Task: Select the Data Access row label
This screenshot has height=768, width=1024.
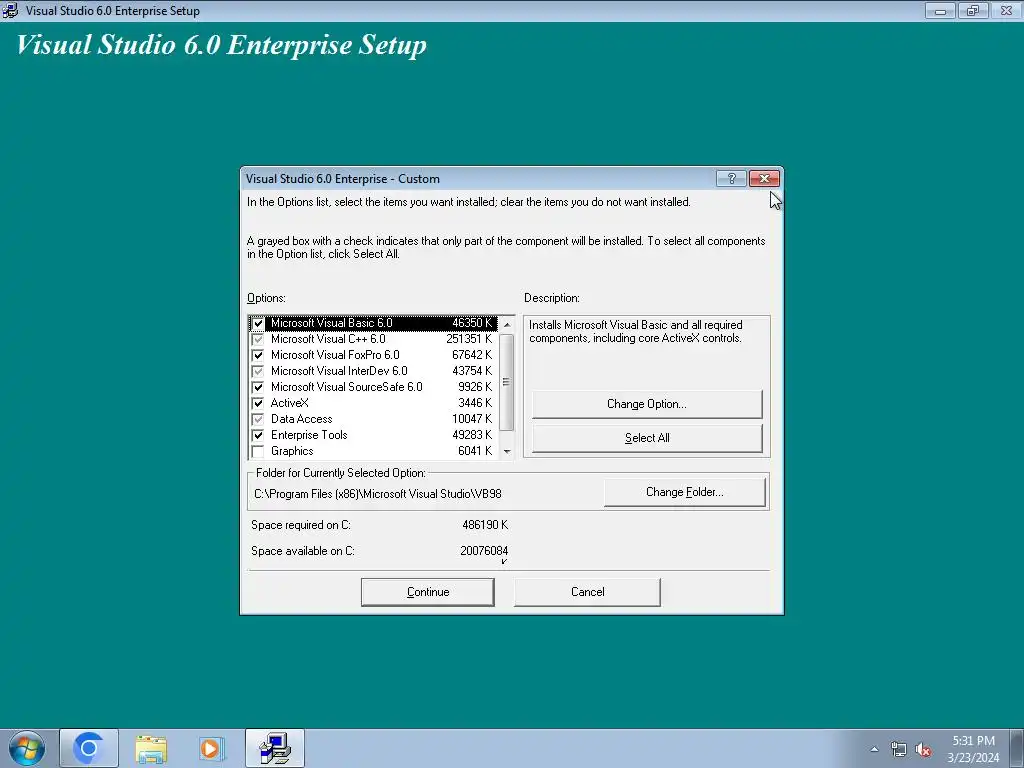Action: pos(301,419)
